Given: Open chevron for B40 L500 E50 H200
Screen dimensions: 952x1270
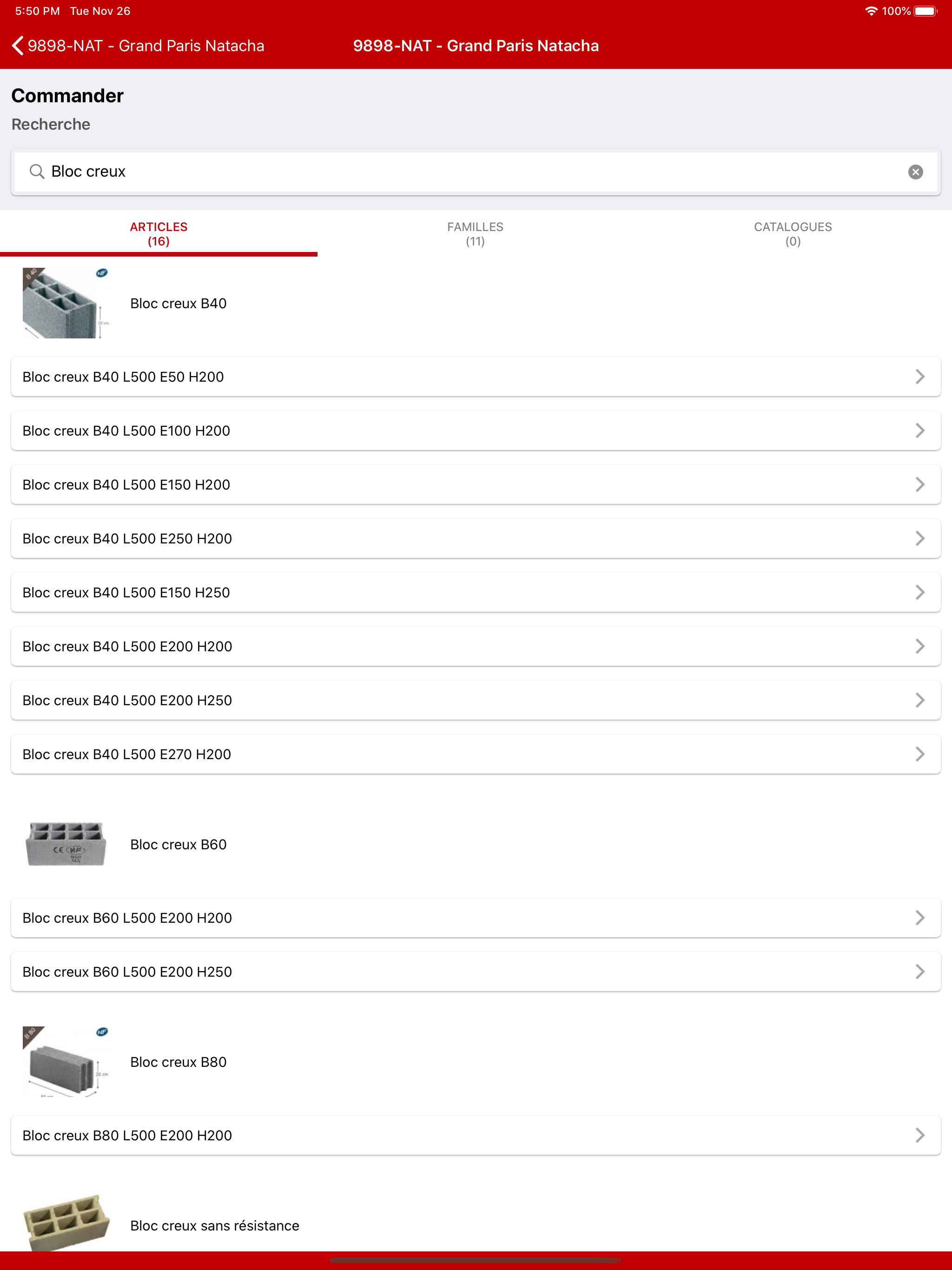Looking at the screenshot, I should [920, 377].
